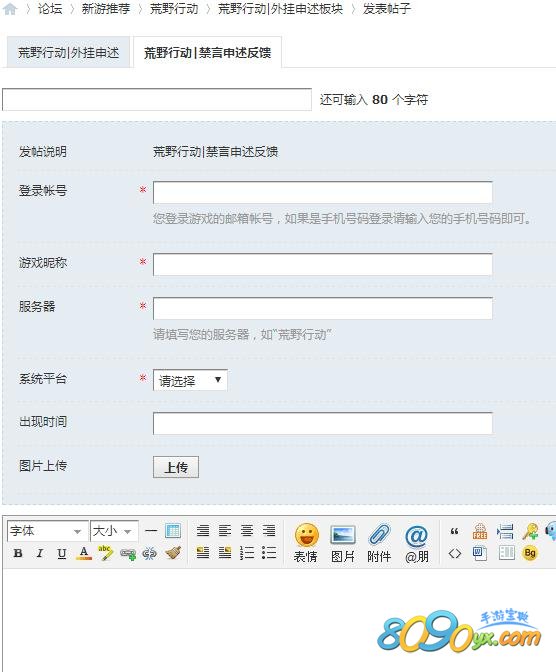
Task: Open 荒野行动|外挂申述板块 breadcrumb link
Action: [280, 9]
